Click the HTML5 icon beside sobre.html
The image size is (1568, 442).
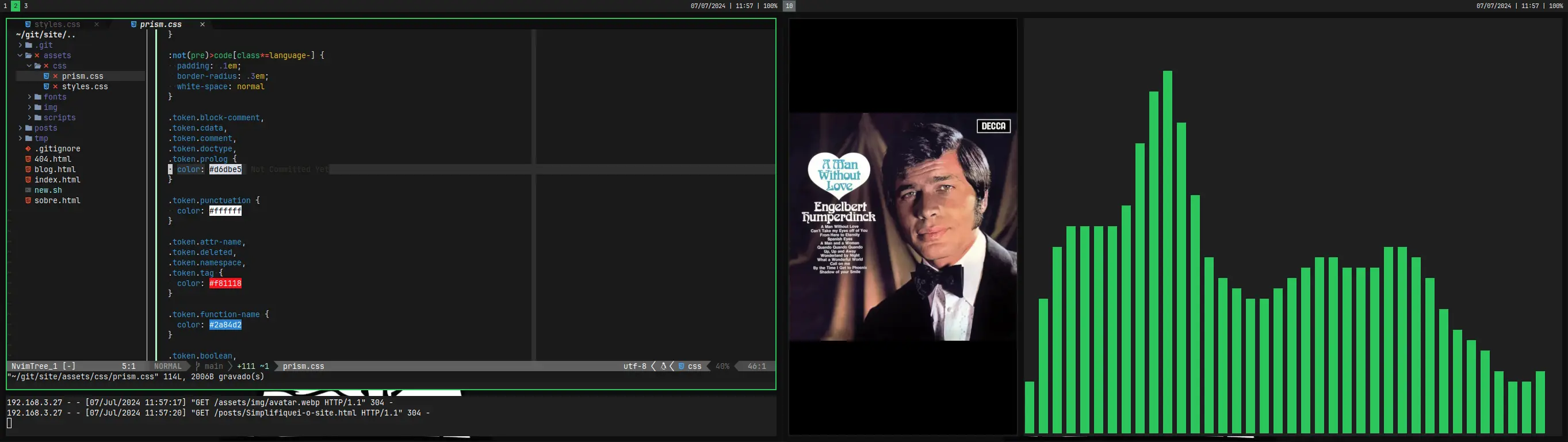click(28, 200)
